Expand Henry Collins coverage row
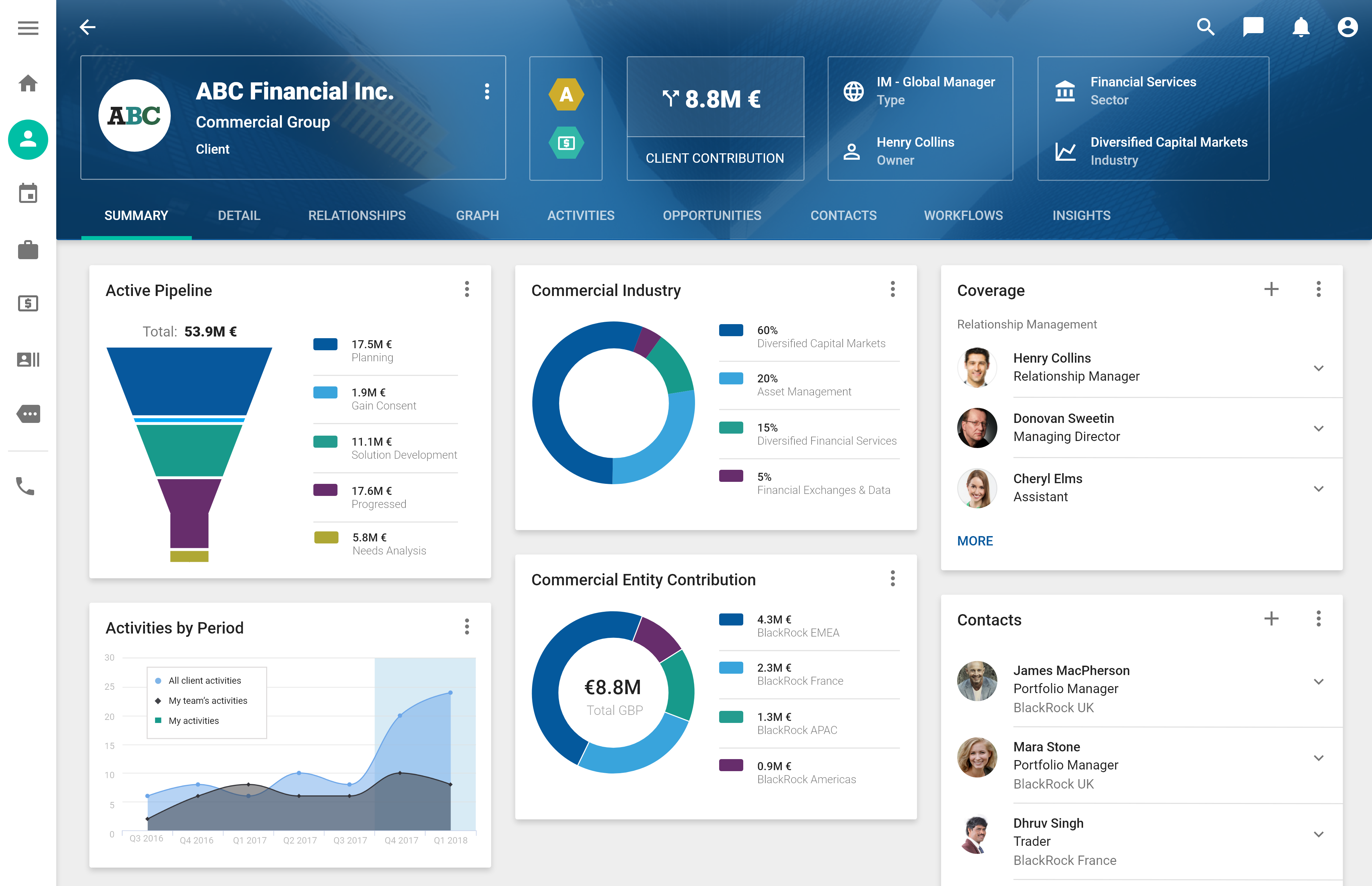Viewport: 1372px width, 886px height. tap(1318, 368)
